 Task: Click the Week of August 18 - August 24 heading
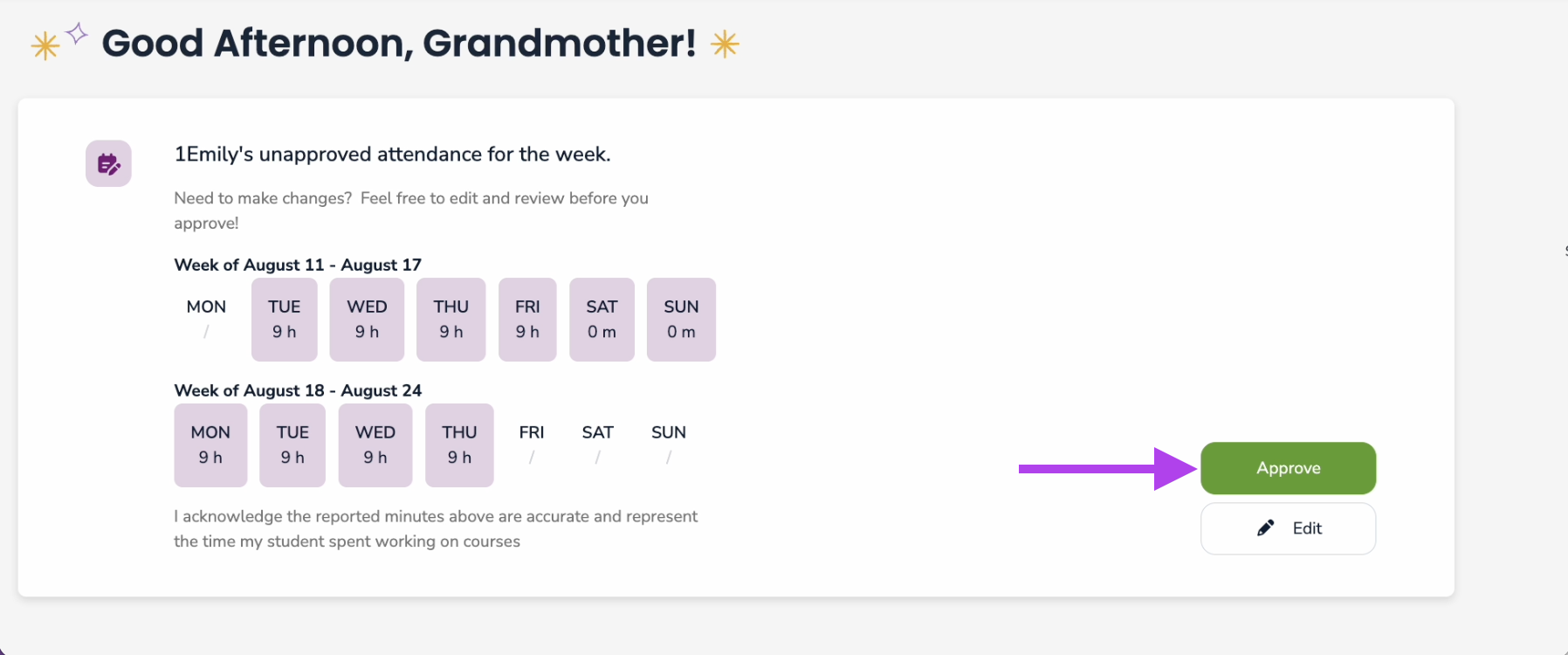point(298,390)
